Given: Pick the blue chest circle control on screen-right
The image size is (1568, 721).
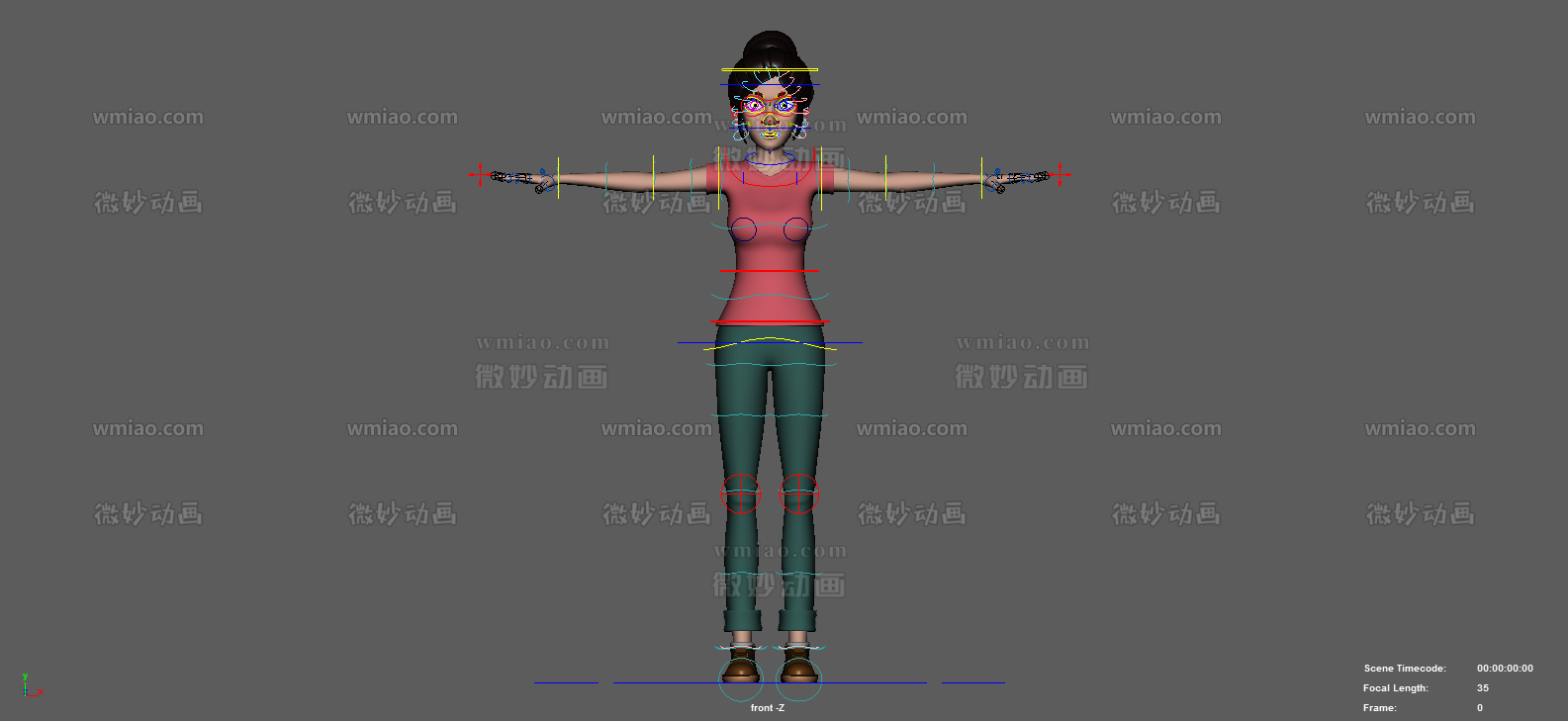Looking at the screenshot, I should pyautogui.click(x=796, y=230).
